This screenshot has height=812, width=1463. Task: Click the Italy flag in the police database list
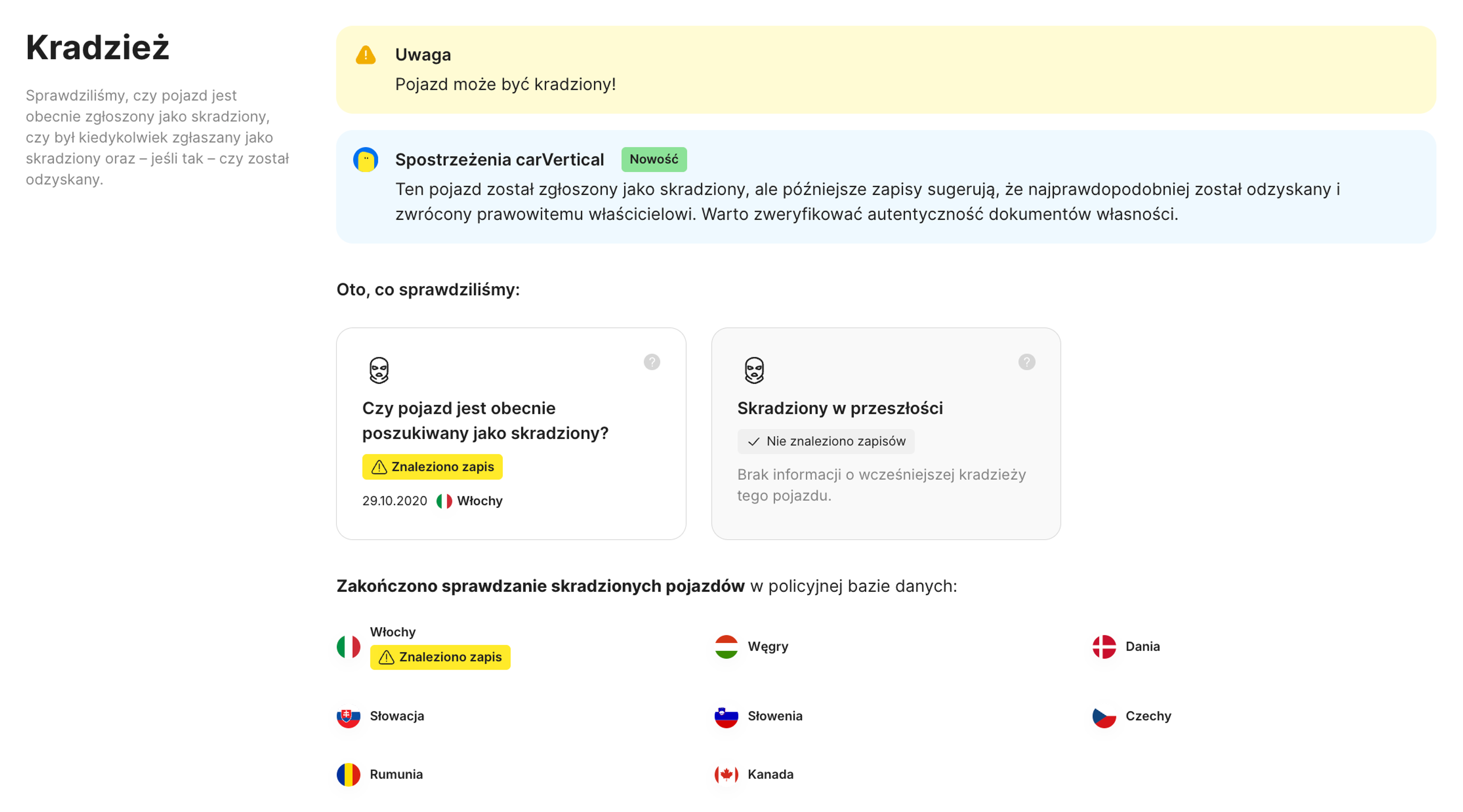[x=348, y=646]
